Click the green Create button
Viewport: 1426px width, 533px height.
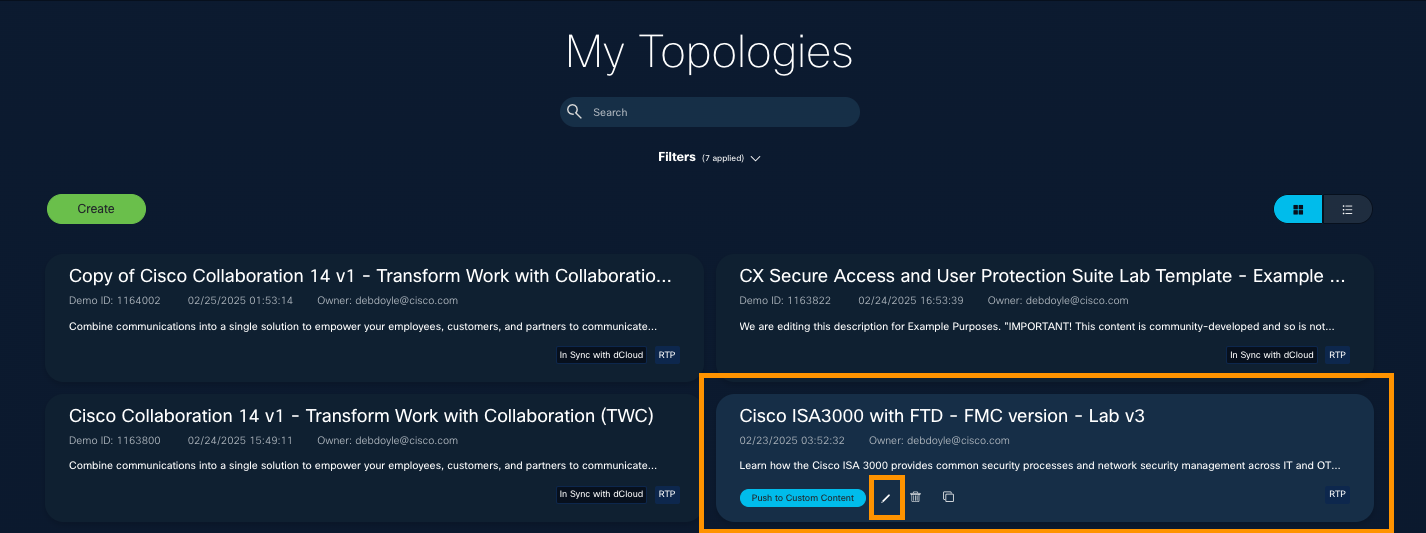click(96, 209)
